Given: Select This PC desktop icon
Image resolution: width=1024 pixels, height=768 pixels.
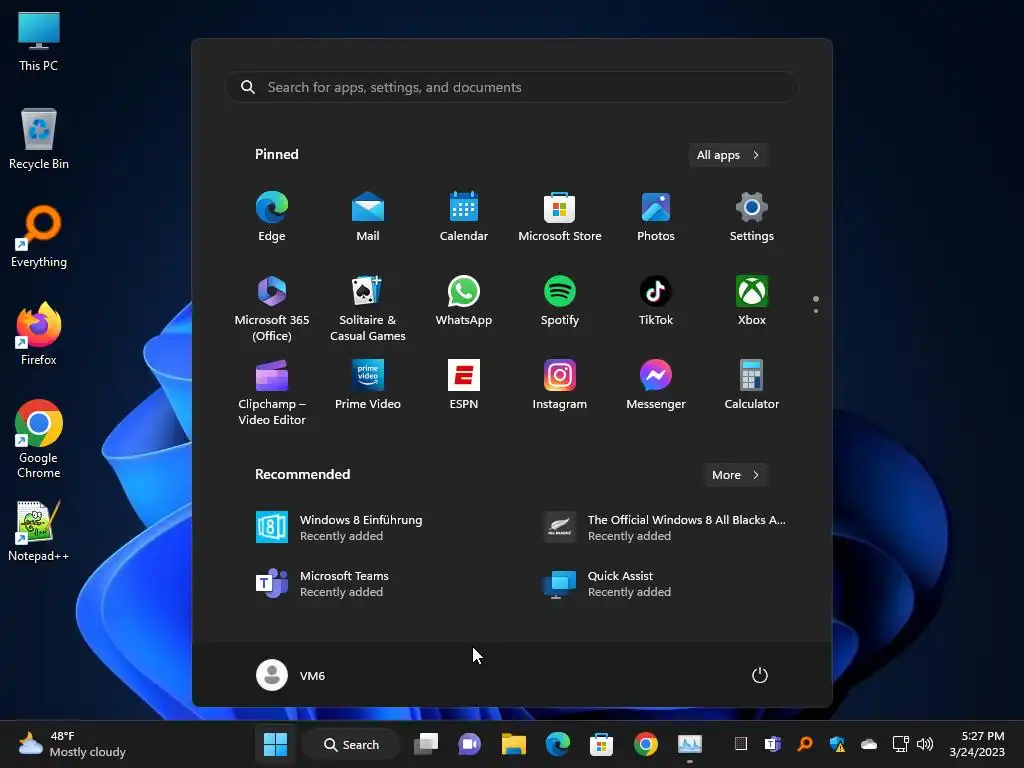Looking at the screenshot, I should point(39,41).
